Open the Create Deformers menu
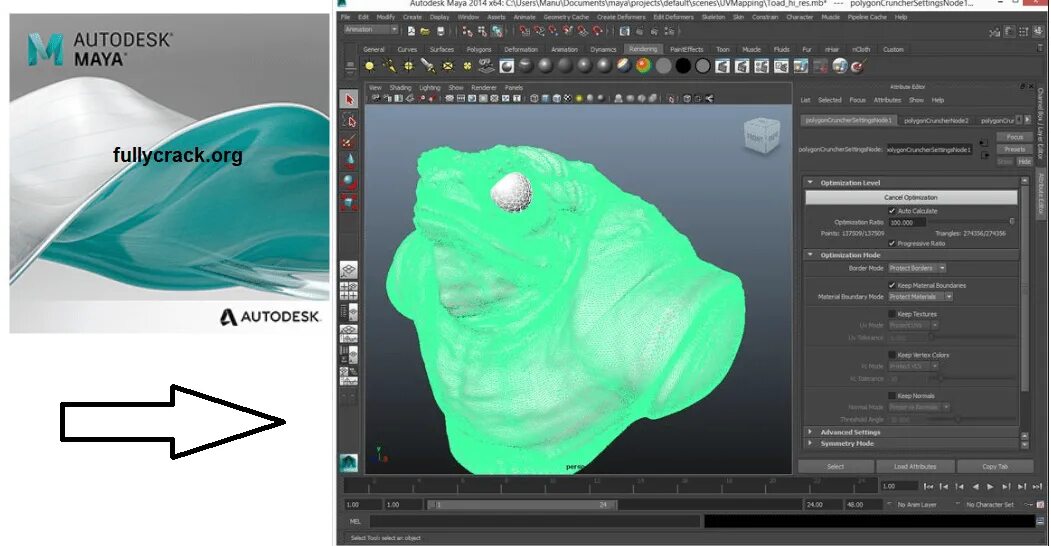This screenshot has height=546, width=1051. (x=621, y=17)
